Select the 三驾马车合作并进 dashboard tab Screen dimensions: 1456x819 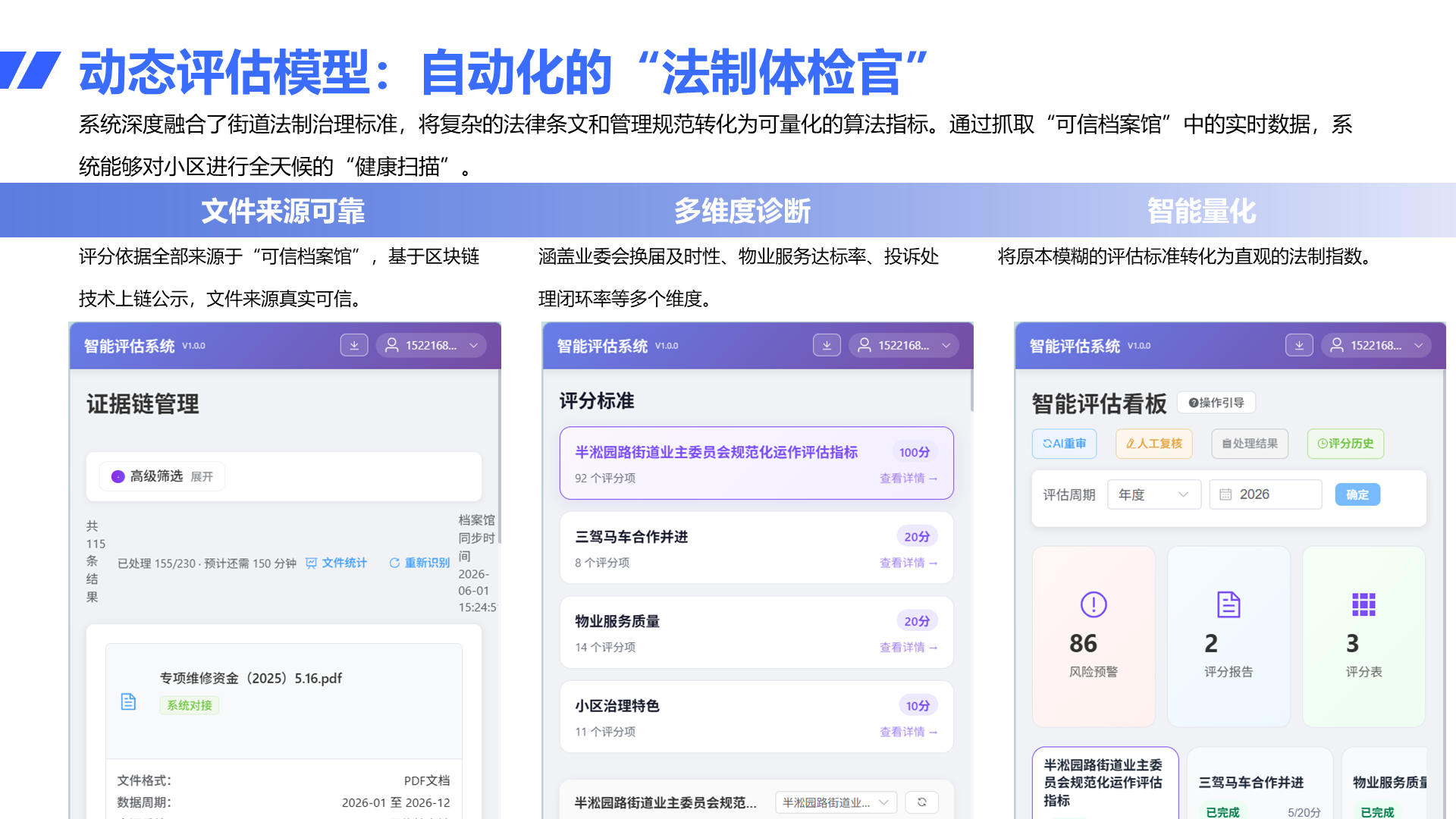click(1260, 783)
